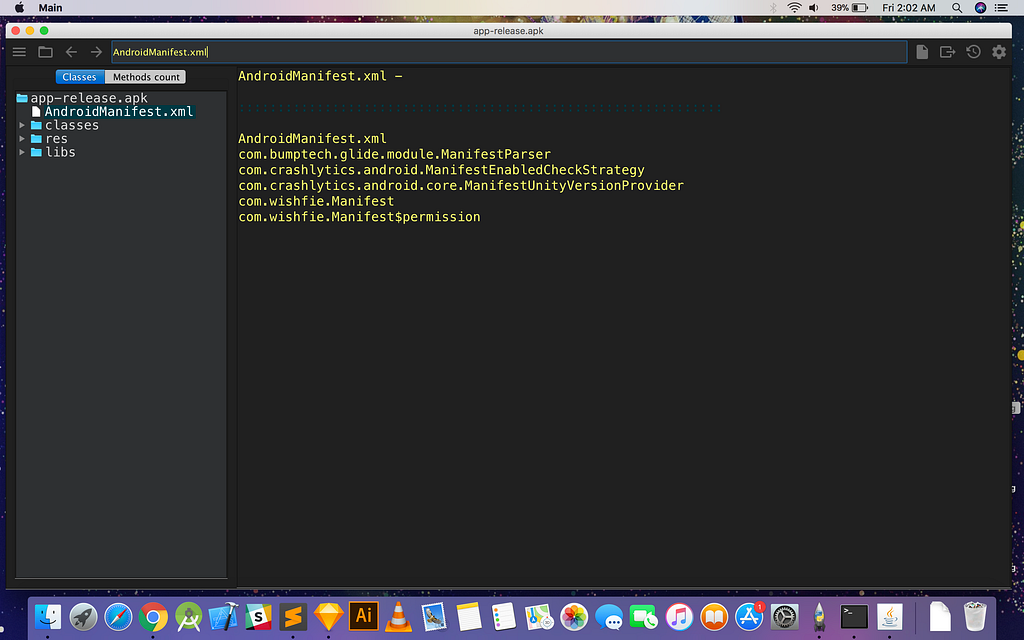Open settings via the gear icon
1024x640 pixels.
[x=999, y=52]
